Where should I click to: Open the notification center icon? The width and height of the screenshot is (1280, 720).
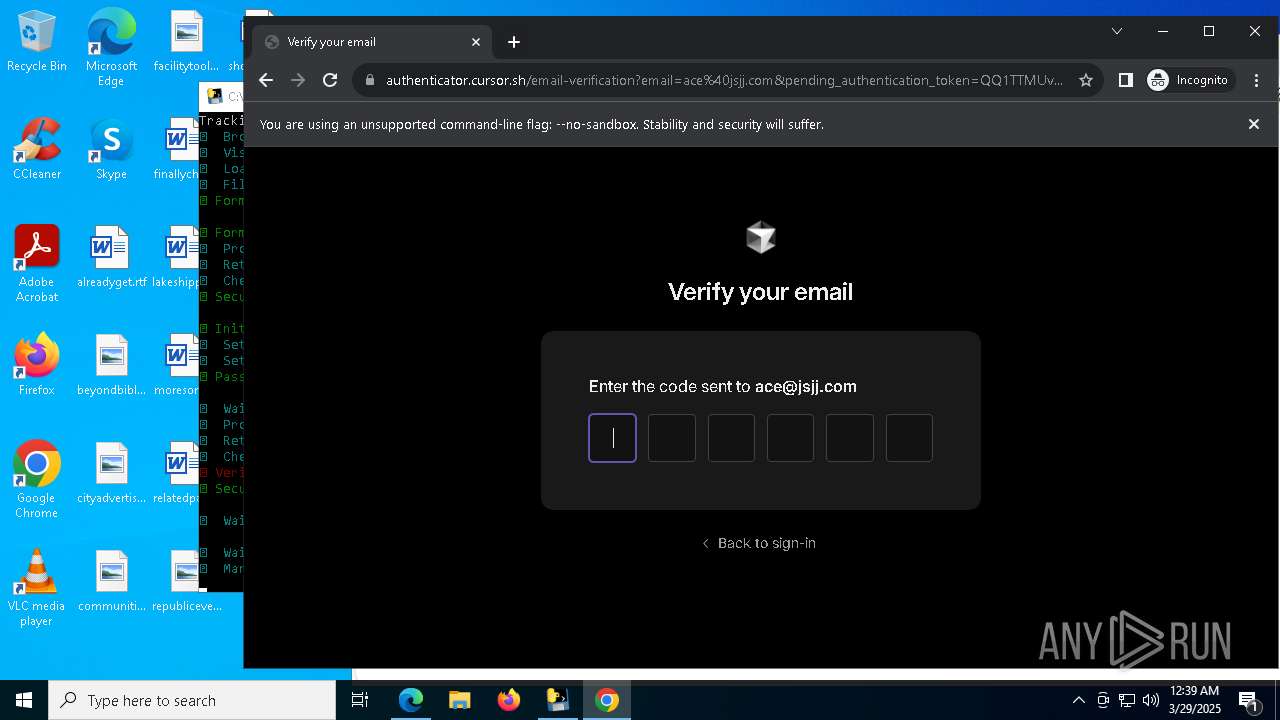(x=1248, y=700)
